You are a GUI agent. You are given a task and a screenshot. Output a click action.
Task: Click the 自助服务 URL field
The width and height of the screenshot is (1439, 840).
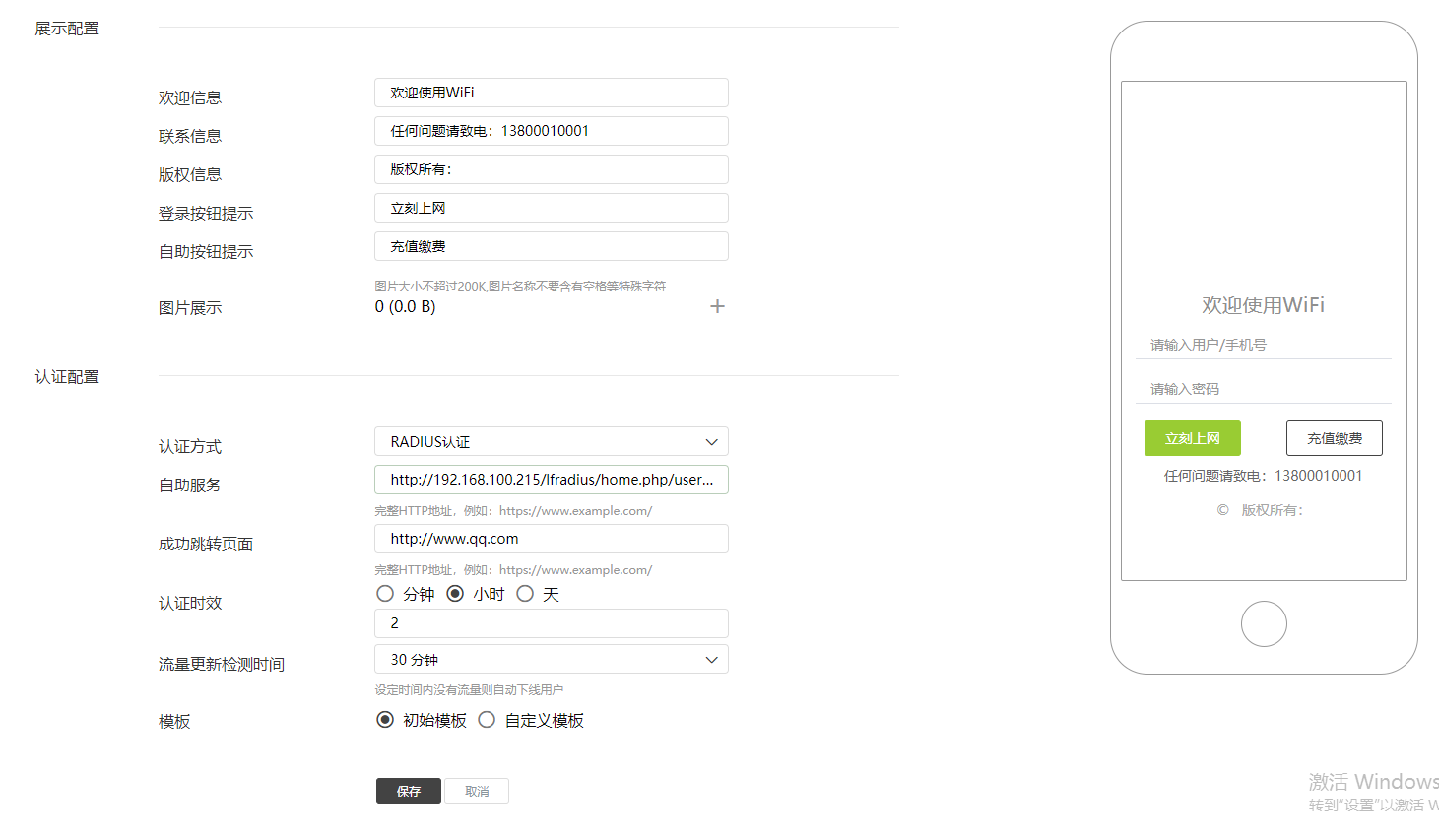click(x=551, y=480)
